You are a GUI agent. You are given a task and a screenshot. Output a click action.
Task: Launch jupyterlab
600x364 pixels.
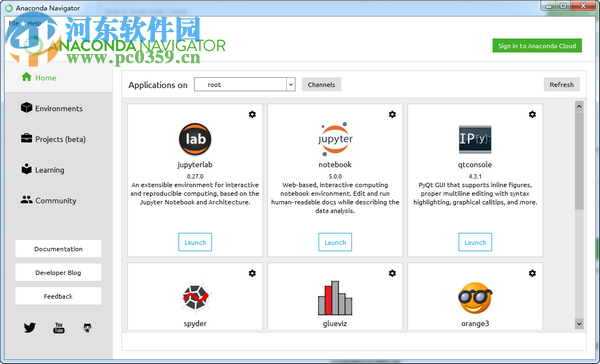[x=195, y=242]
